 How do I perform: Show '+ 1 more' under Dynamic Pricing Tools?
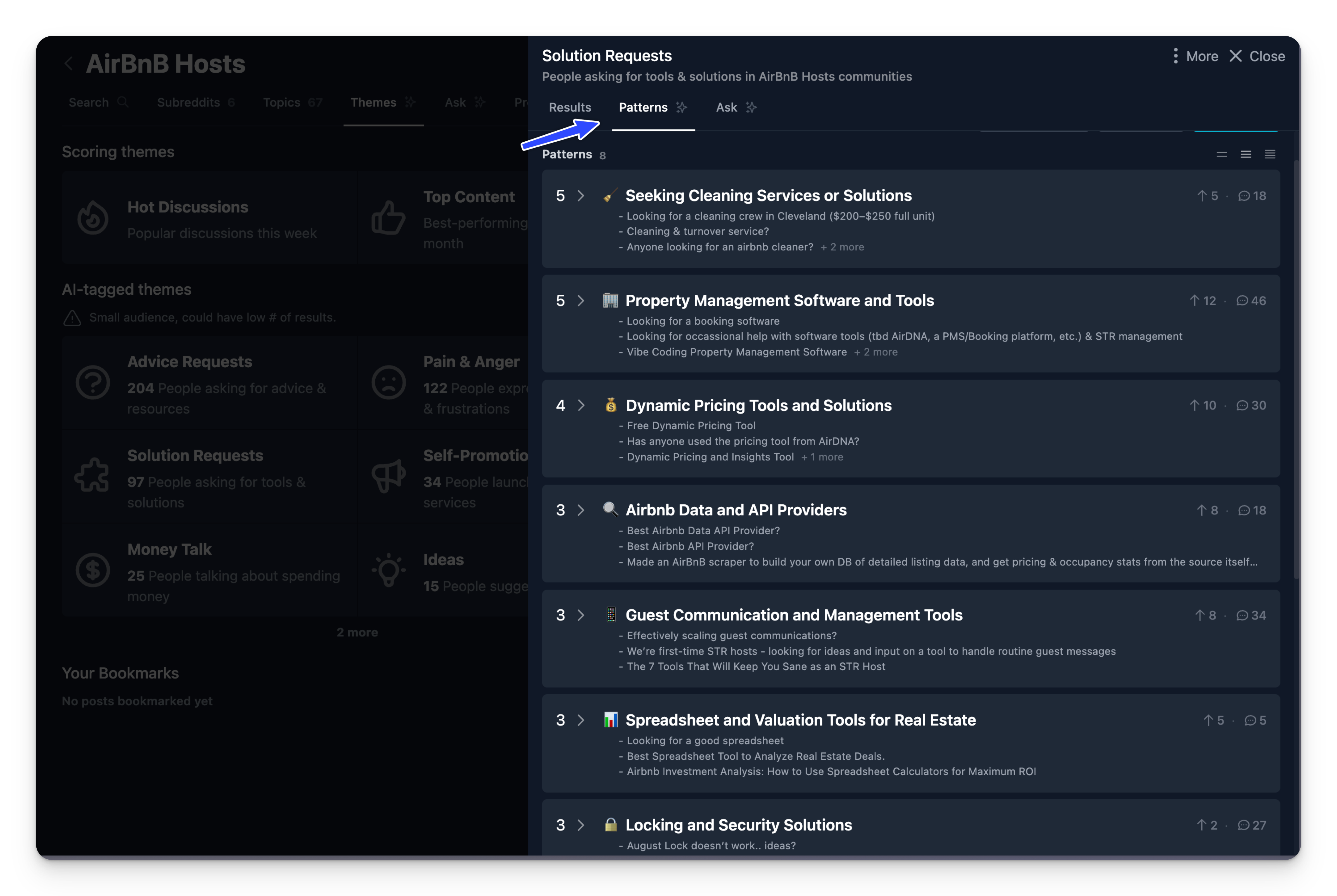[x=822, y=457]
